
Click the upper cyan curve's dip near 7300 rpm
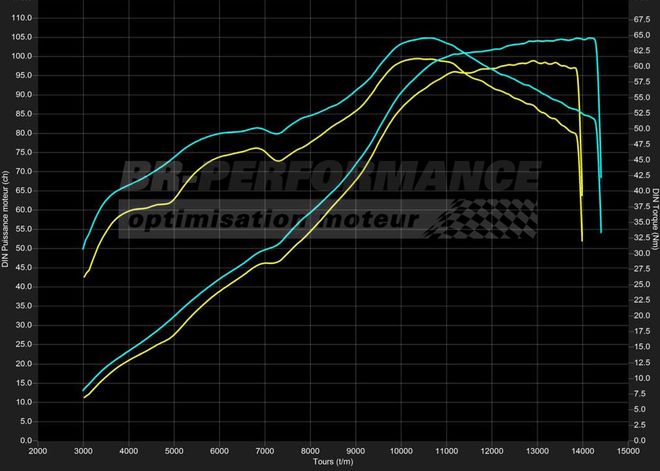278,134
